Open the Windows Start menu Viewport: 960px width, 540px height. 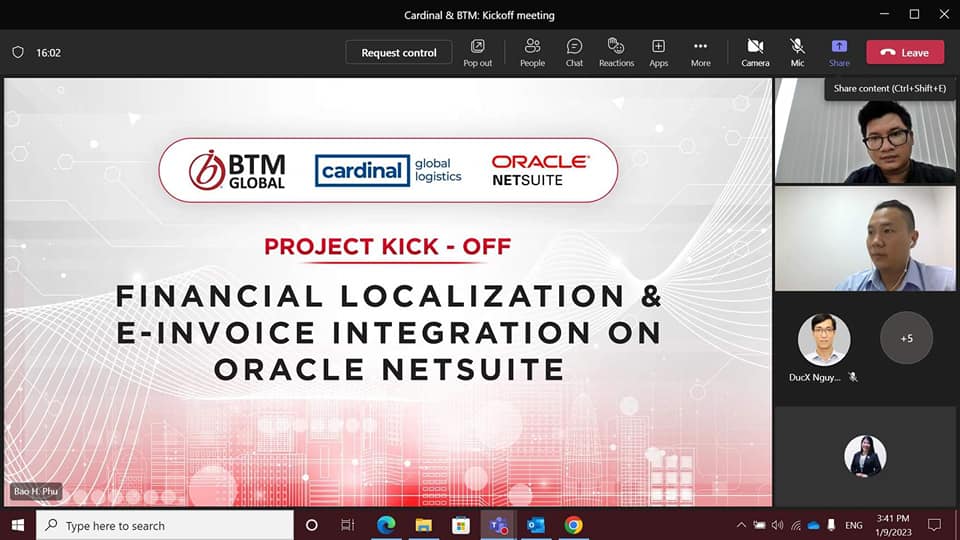[x=18, y=525]
